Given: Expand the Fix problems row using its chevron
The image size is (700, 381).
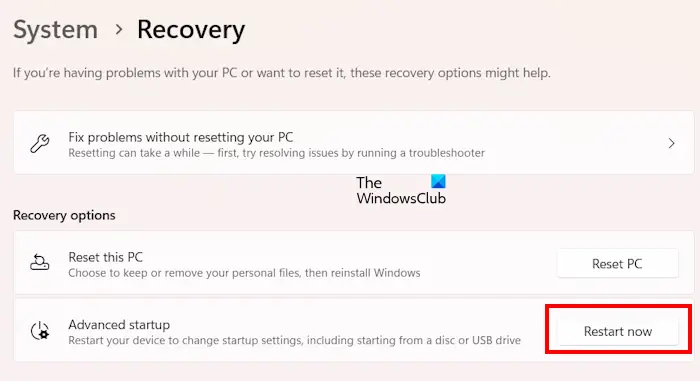Looking at the screenshot, I should pos(671,143).
